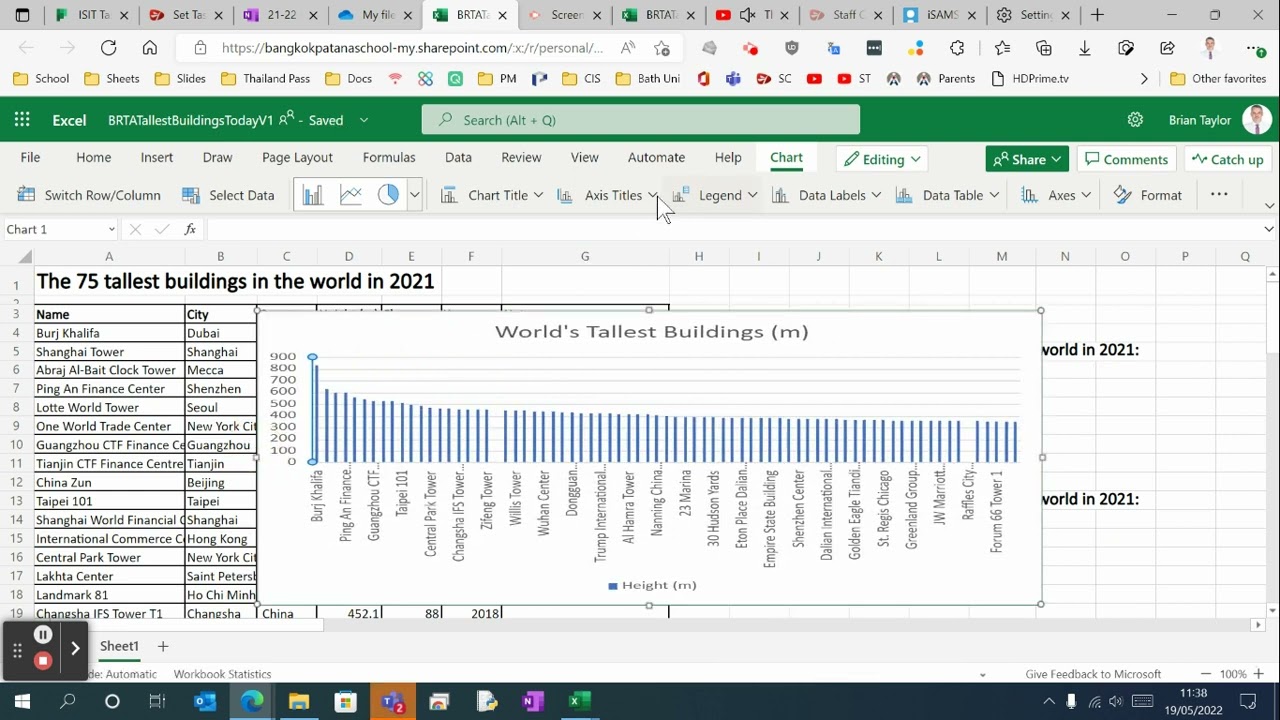Select cell containing Burj Khalifa
The height and width of the screenshot is (720, 1280).
click(109, 333)
